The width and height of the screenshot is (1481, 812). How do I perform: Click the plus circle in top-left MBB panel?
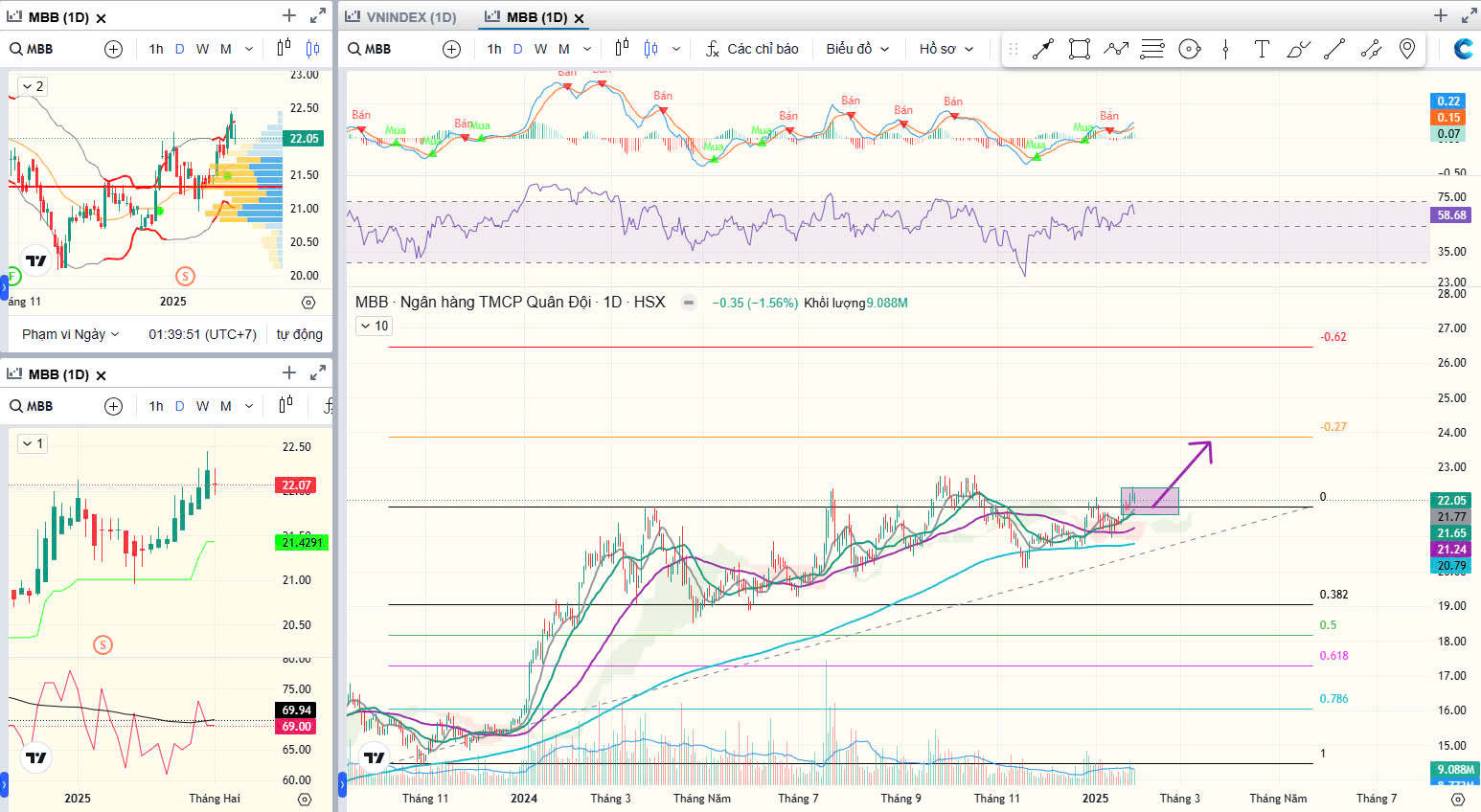(114, 49)
